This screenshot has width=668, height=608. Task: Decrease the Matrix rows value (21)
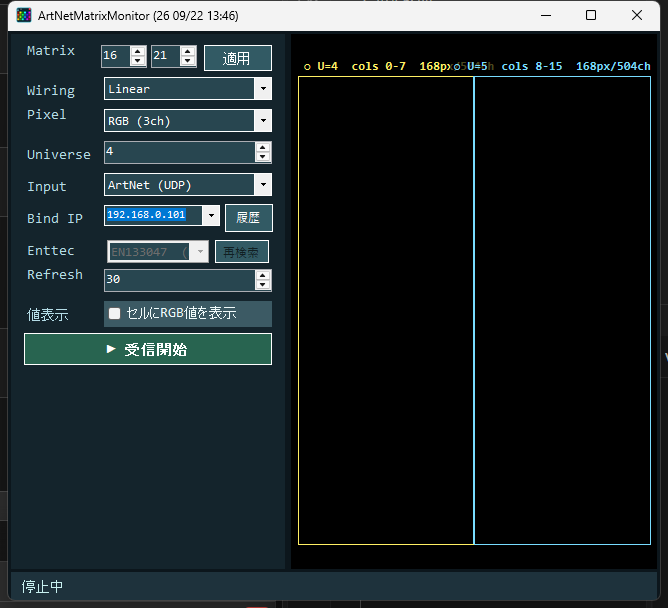tap(187, 61)
